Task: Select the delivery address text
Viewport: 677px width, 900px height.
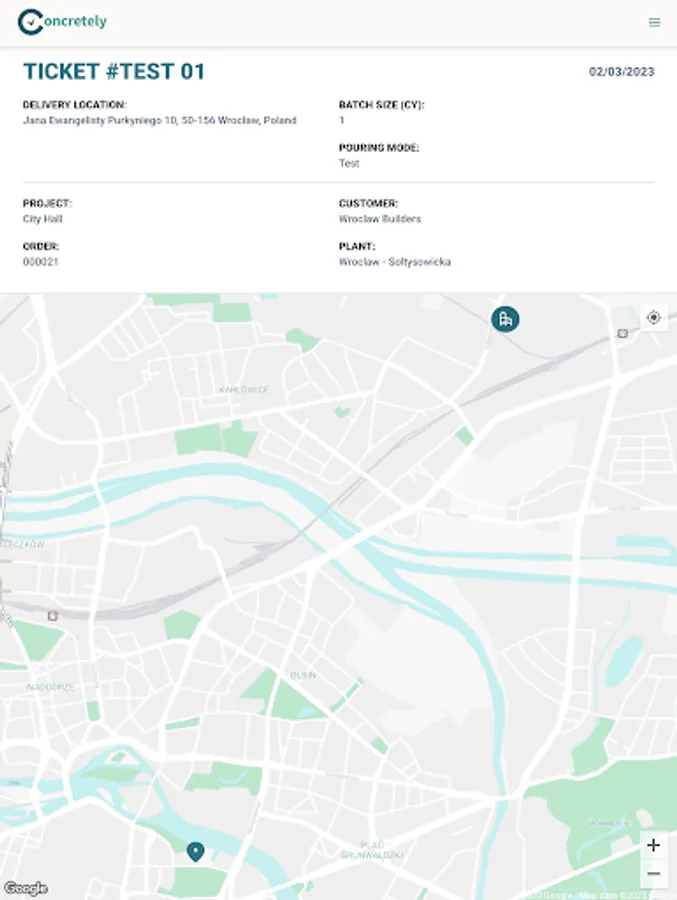Action: click(x=160, y=120)
